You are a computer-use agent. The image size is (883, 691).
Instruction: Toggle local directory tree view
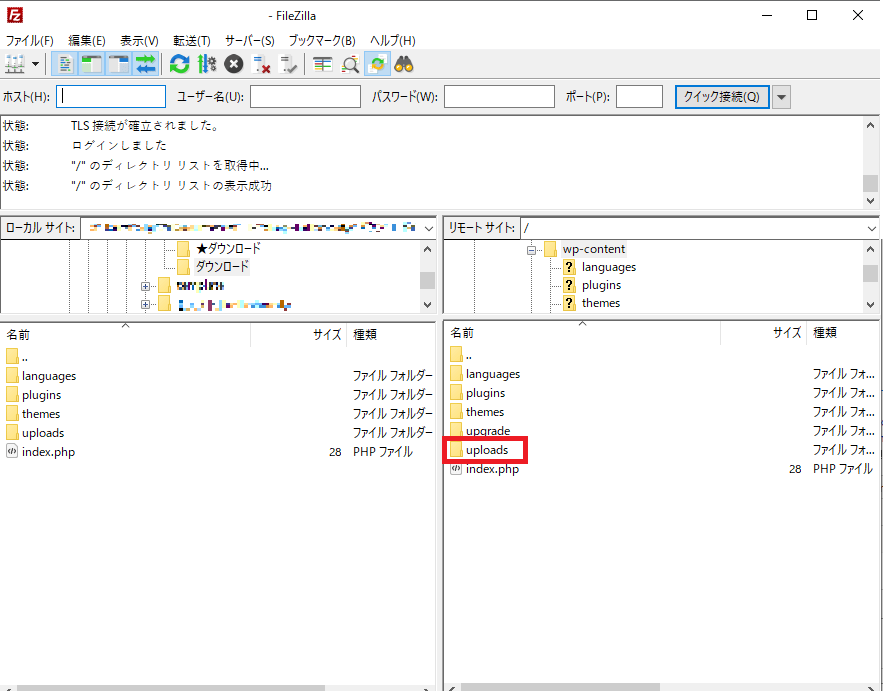point(92,64)
